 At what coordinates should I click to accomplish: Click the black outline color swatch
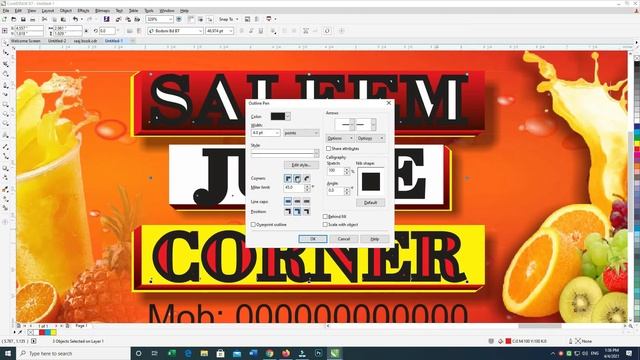(278, 116)
